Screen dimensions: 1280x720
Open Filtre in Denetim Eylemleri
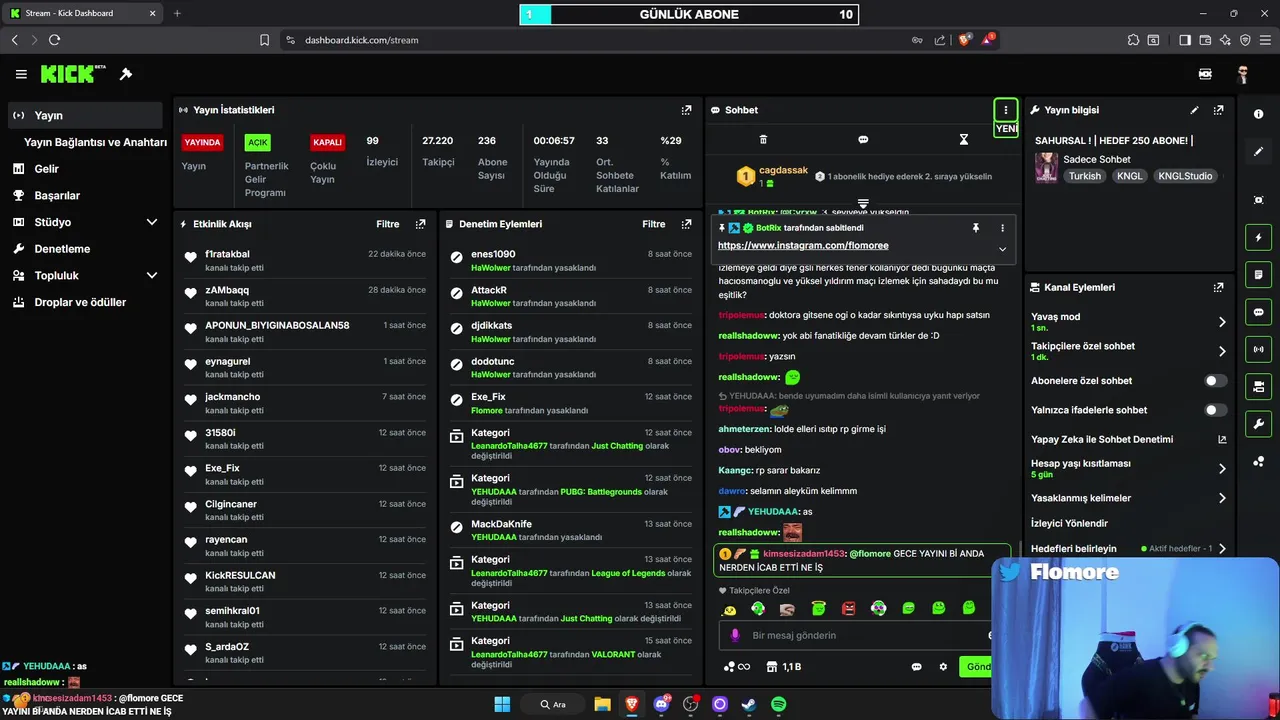pyautogui.click(x=654, y=224)
